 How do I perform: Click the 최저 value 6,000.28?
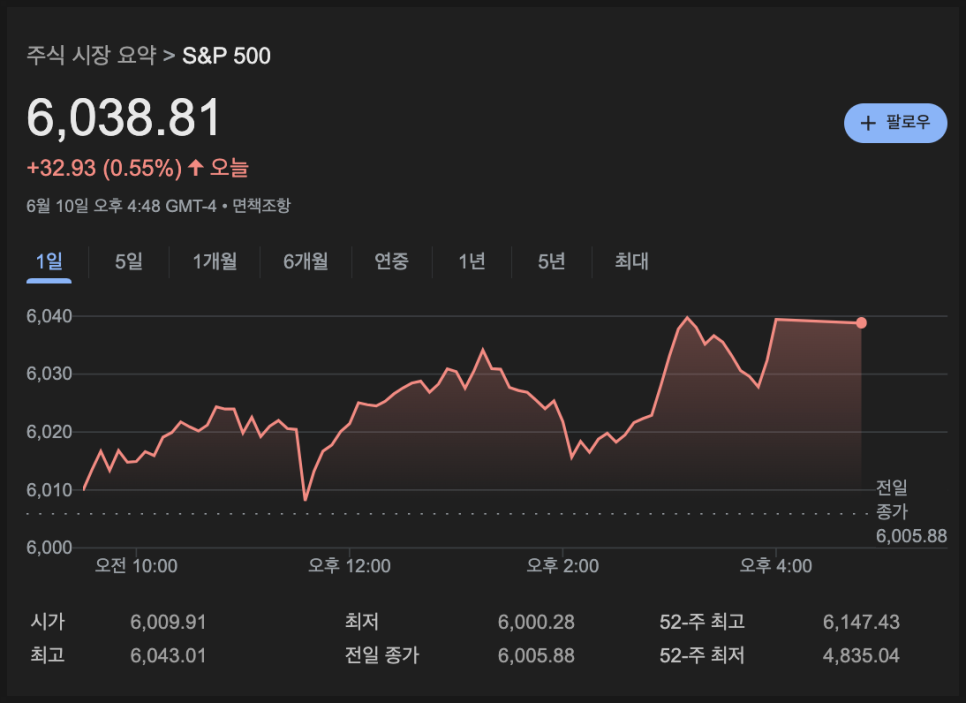[536, 622]
